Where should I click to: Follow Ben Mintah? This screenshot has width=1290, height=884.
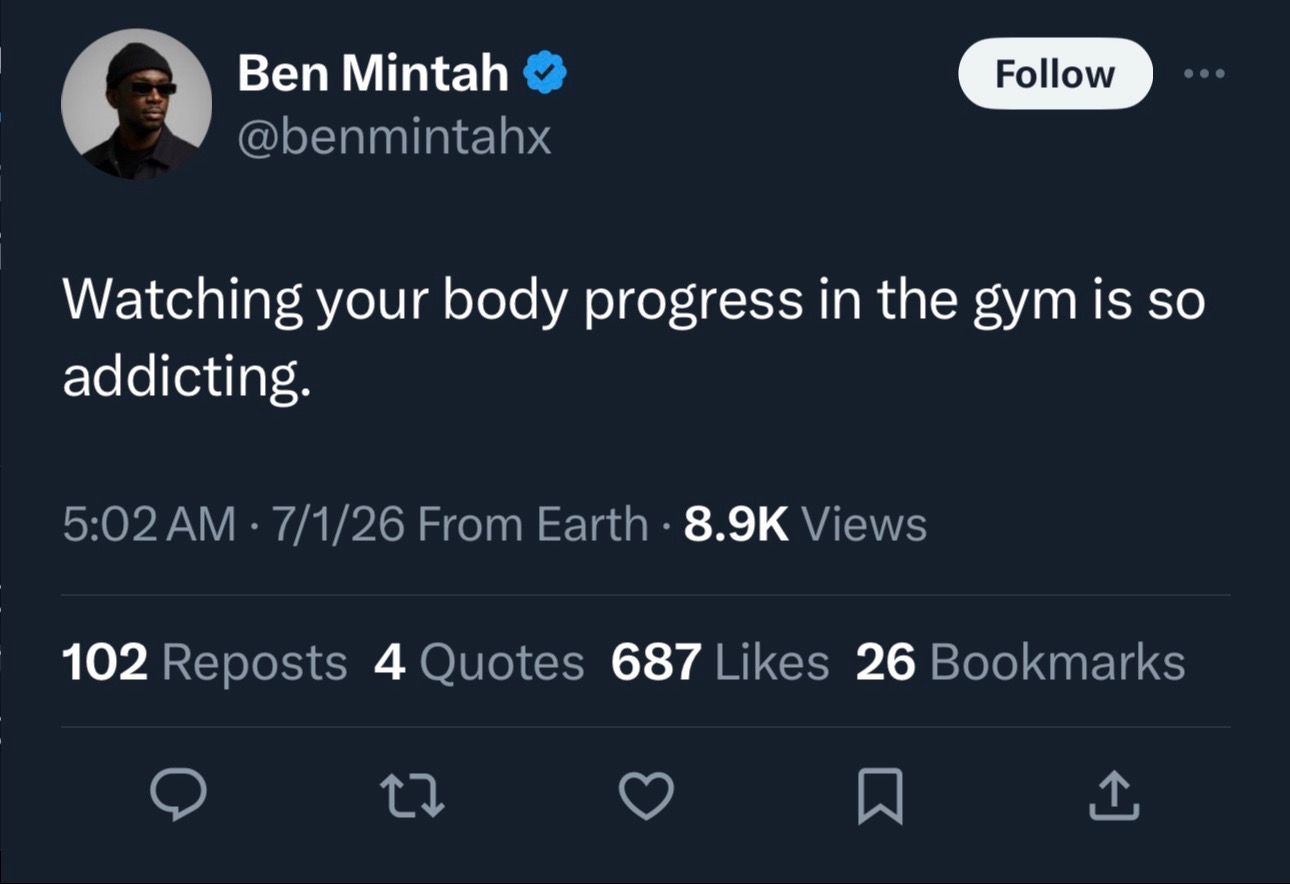(x=1055, y=74)
